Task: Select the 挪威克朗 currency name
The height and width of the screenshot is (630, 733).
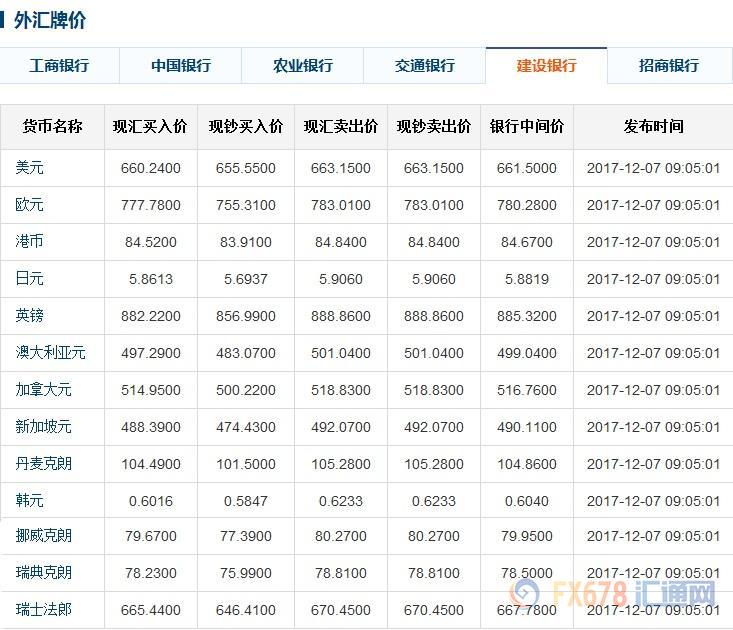Action: coord(43,535)
